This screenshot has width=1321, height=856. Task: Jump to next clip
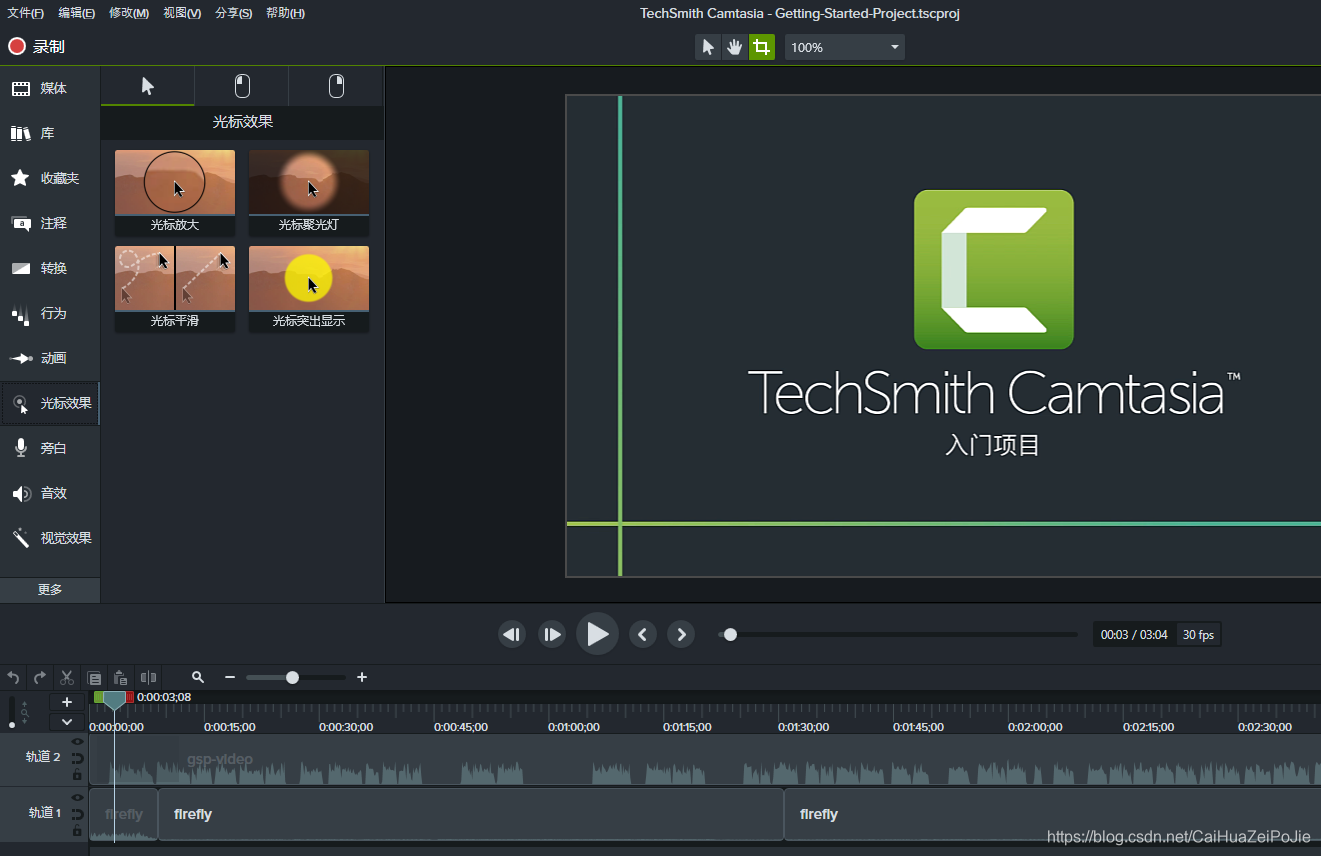click(681, 634)
